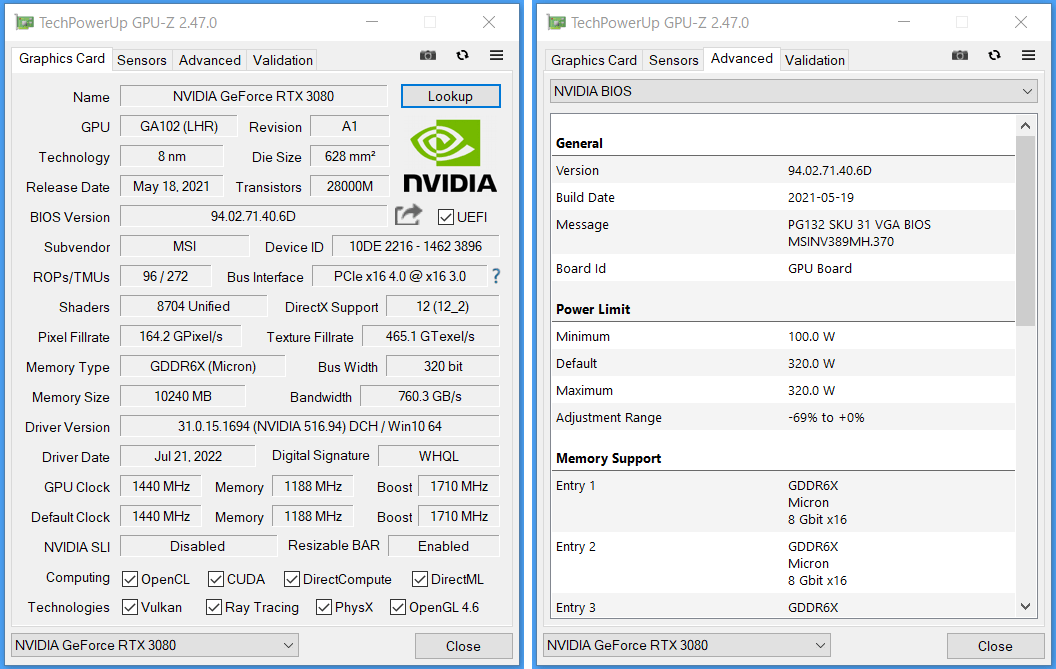The width and height of the screenshot is (1056, 669).
Task: Click the Subvendor MSI field
Action: click(x=185, y=247)
